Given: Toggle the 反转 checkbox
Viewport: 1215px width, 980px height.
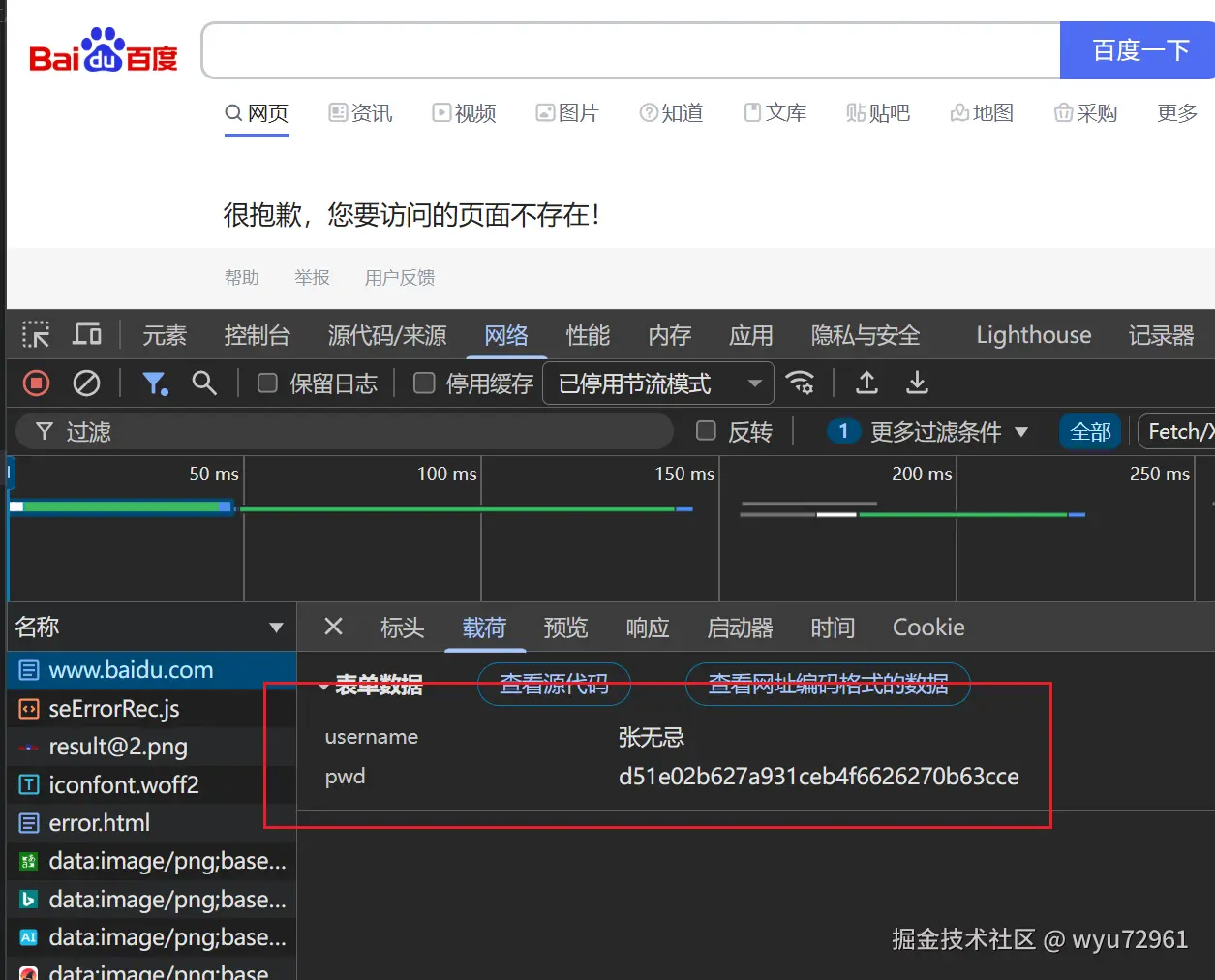Looking at the screenshot, I should coord(707,431).
